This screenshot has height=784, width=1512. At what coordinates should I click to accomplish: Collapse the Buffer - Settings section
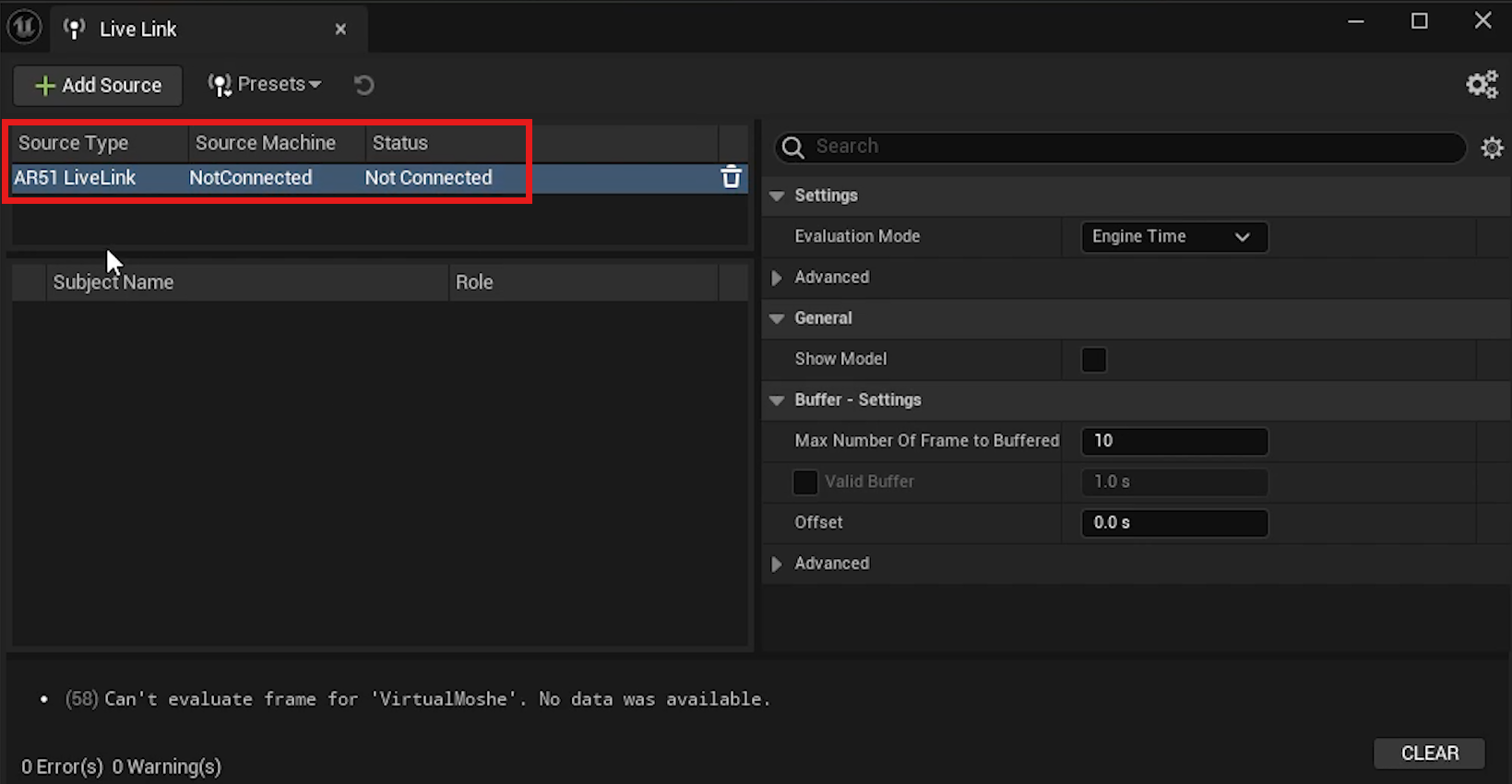coord(777,400)
